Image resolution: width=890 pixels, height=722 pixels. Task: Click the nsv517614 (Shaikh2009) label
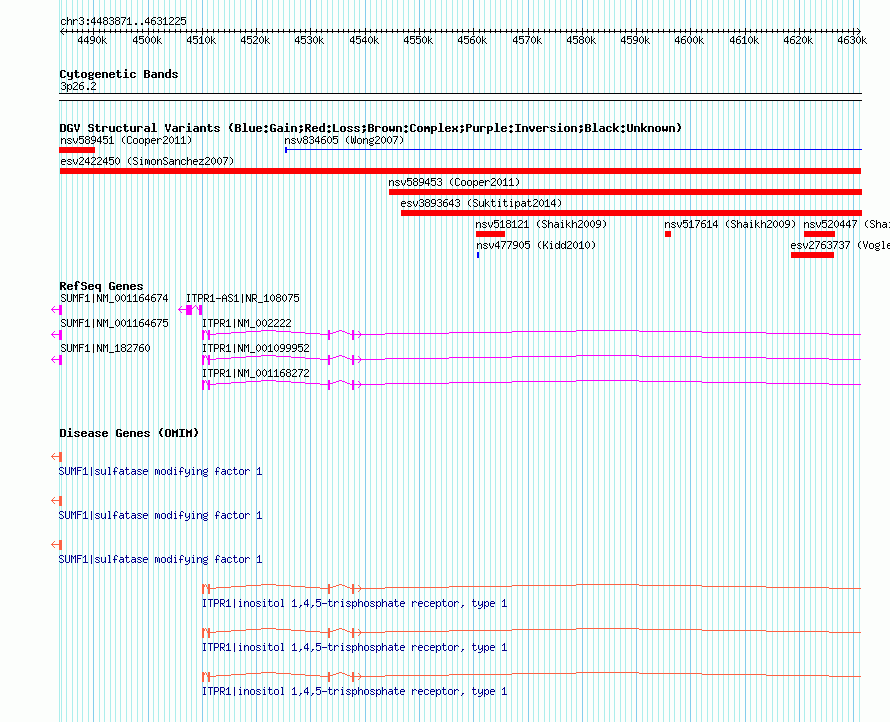coord(730,224)
